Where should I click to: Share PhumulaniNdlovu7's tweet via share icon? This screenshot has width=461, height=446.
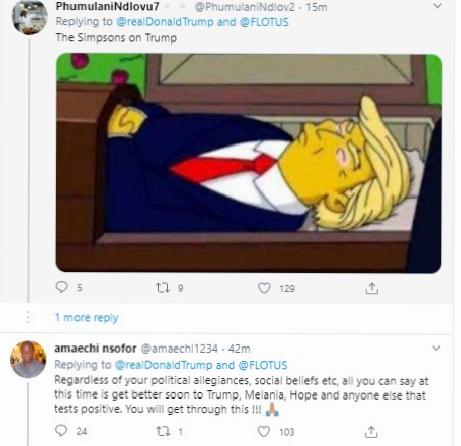pos(371,288)
